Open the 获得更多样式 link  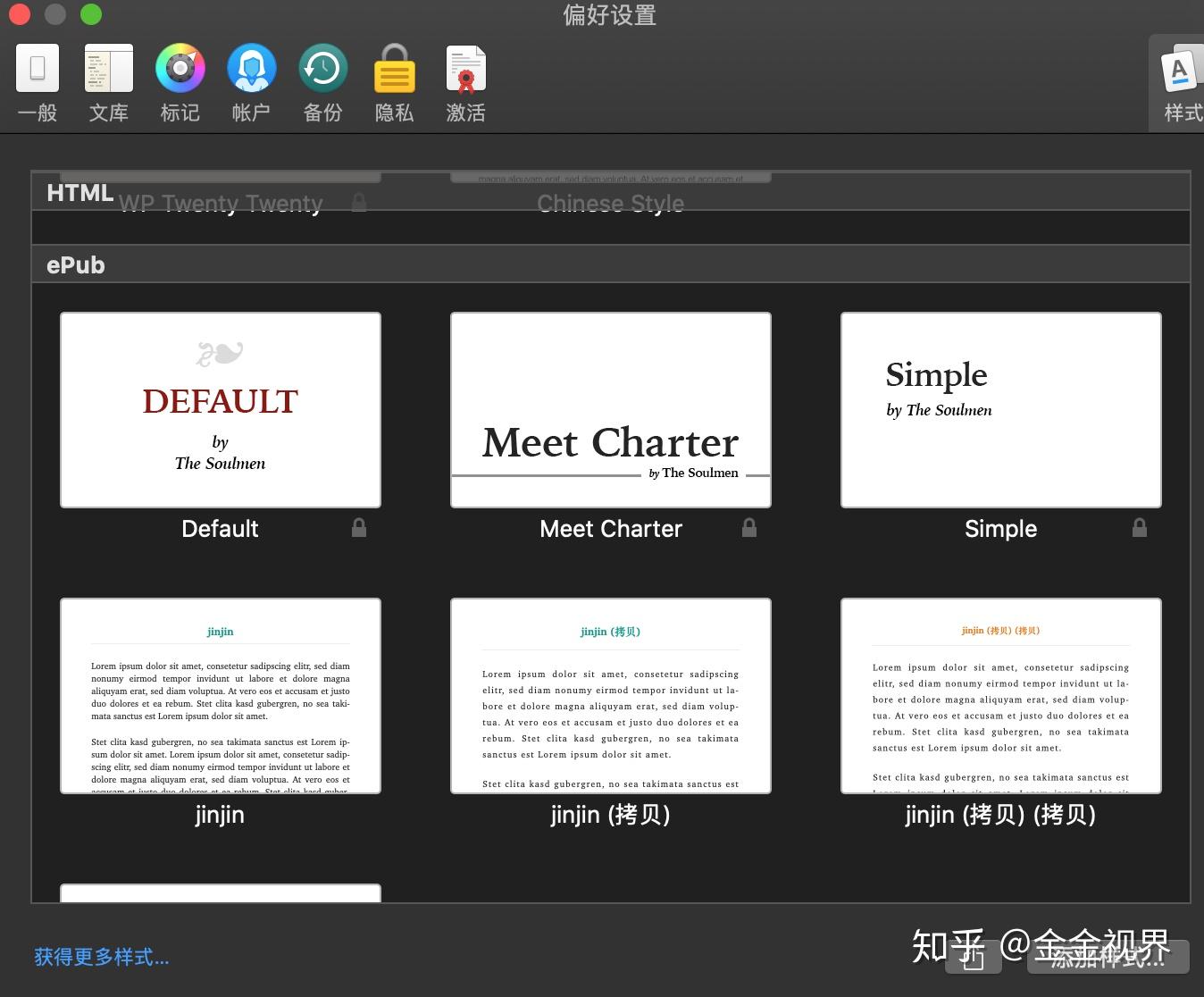102,957
